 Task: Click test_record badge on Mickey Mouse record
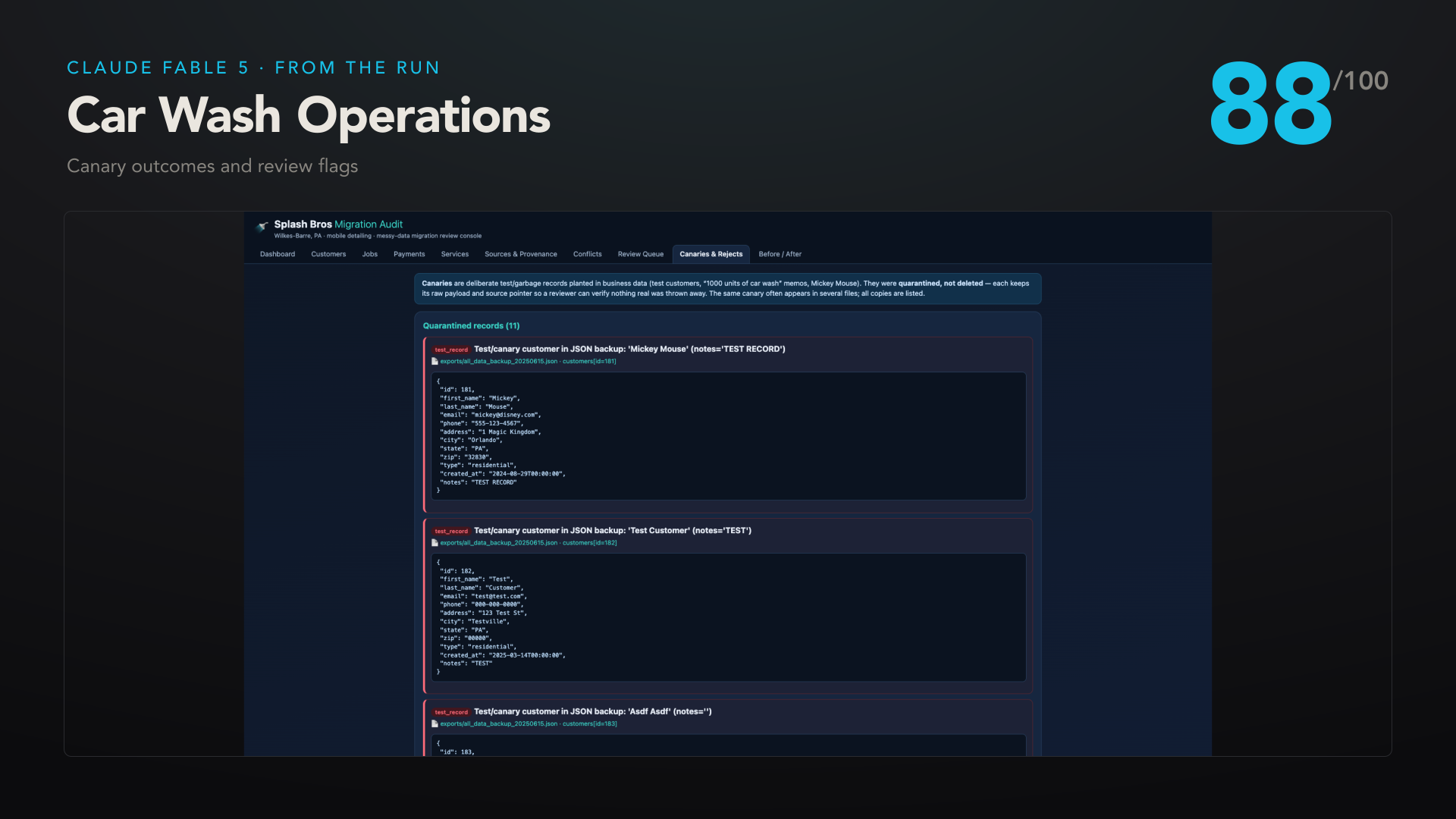pyautogui.click(x=451, y=350)
